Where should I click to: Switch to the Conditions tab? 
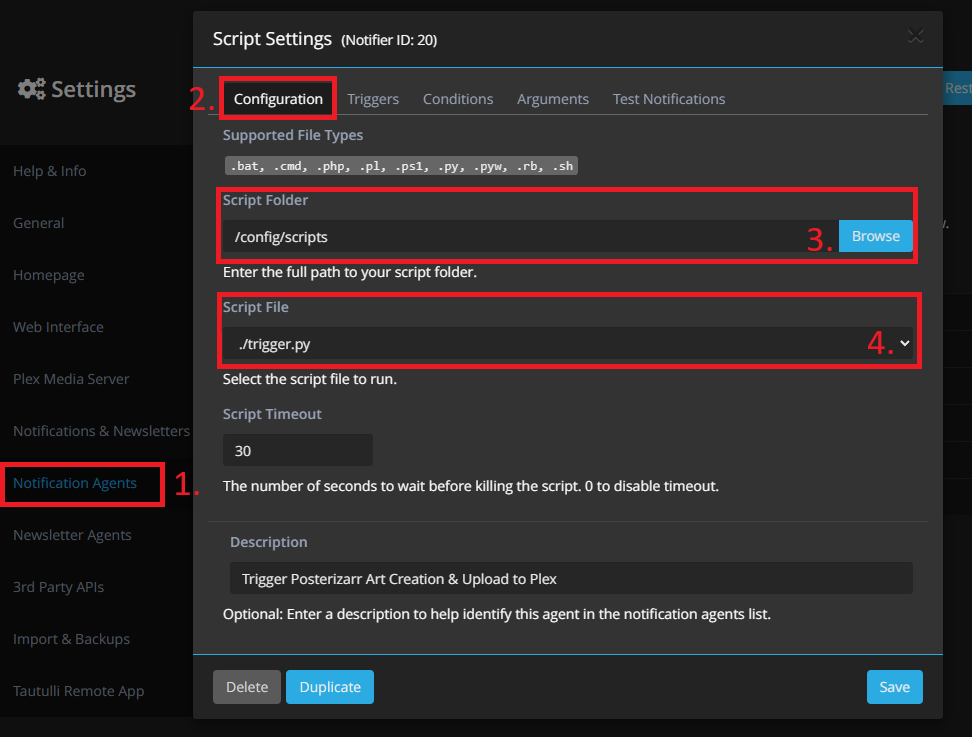coord(457,99)
